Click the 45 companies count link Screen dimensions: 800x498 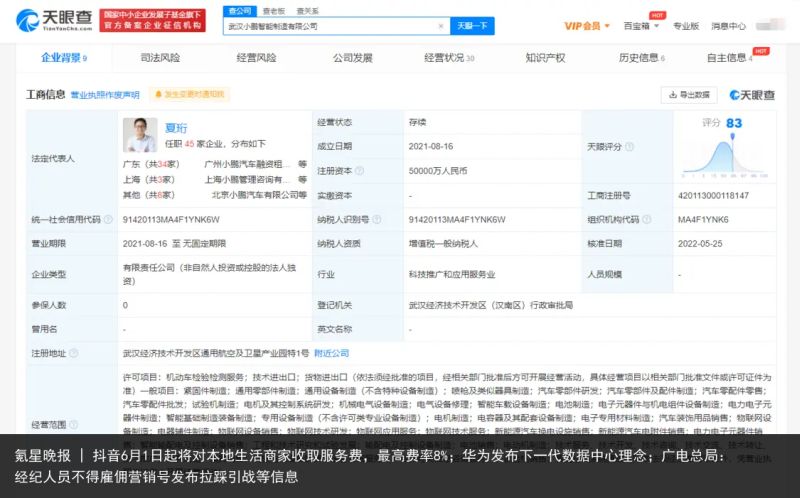tap(189, 144)
